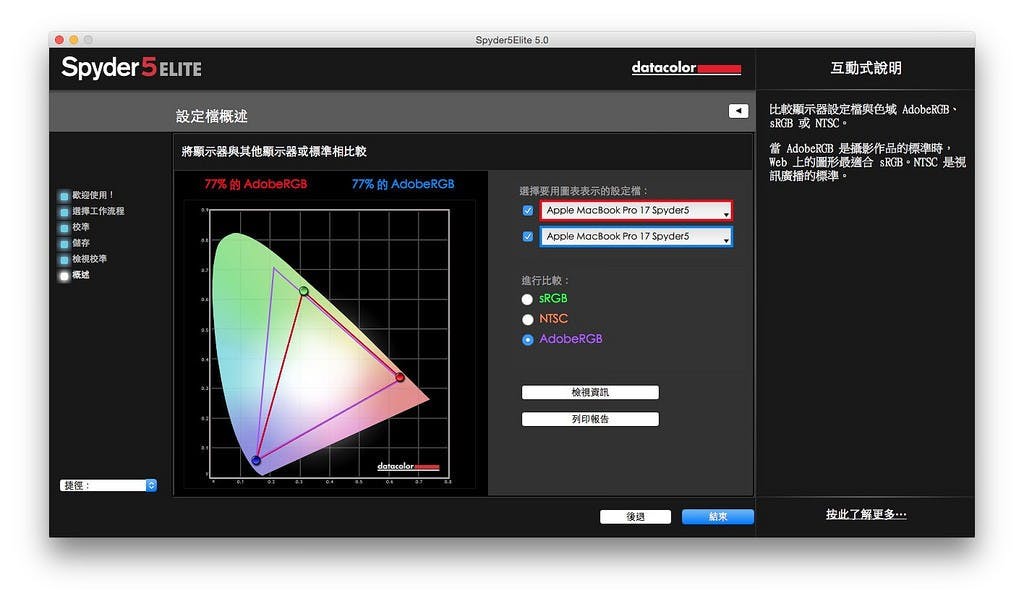Open the 捷徑 shortcut dropdown
This screenshot has width=1024, height=604.
[108, 485]
